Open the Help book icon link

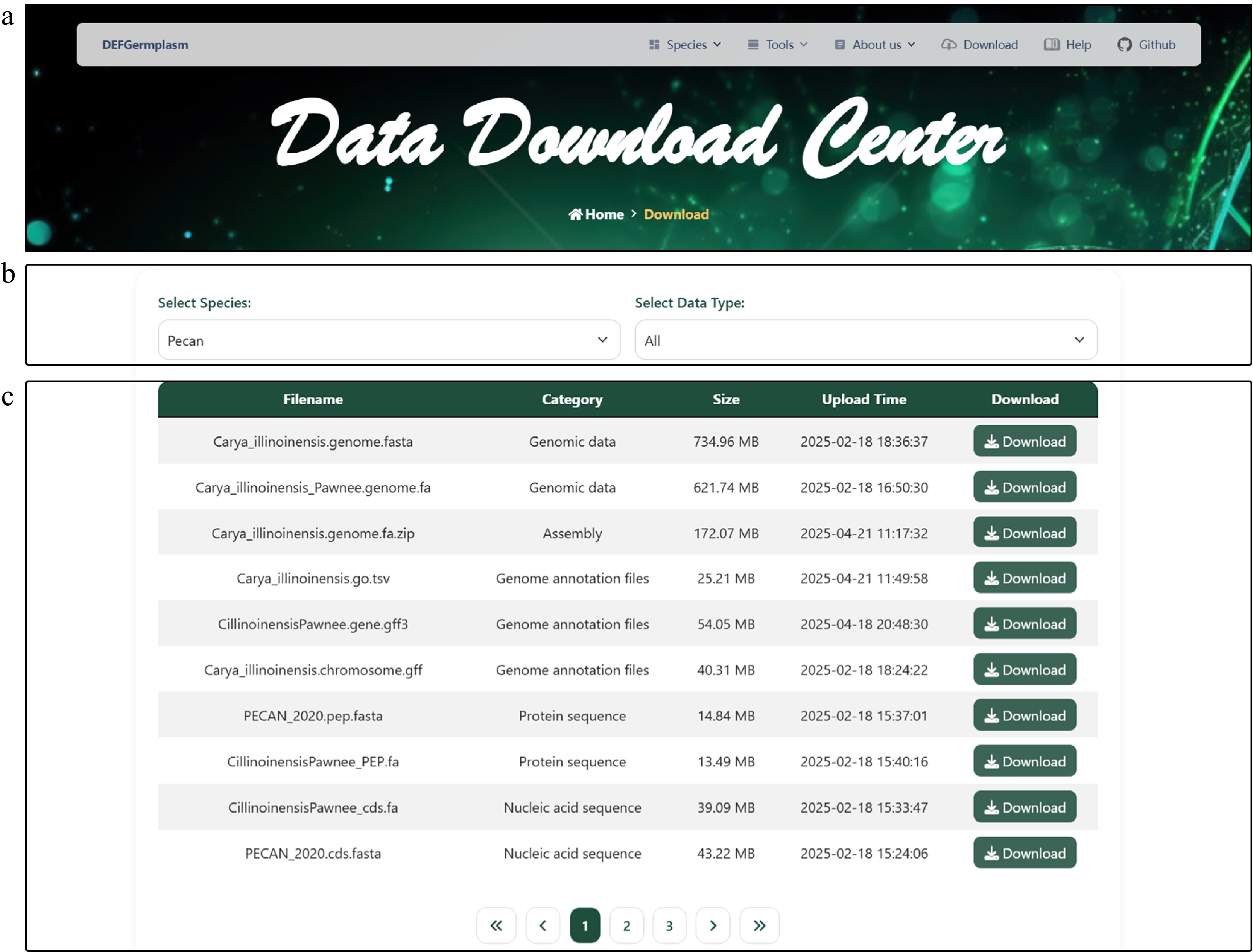1051,45
